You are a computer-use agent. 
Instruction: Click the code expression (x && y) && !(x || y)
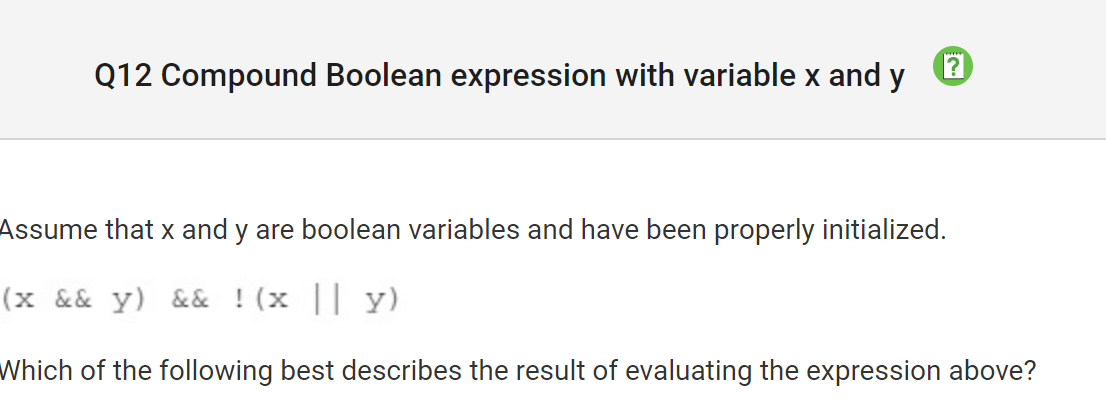pyautogui.click(x=200, y=300)
